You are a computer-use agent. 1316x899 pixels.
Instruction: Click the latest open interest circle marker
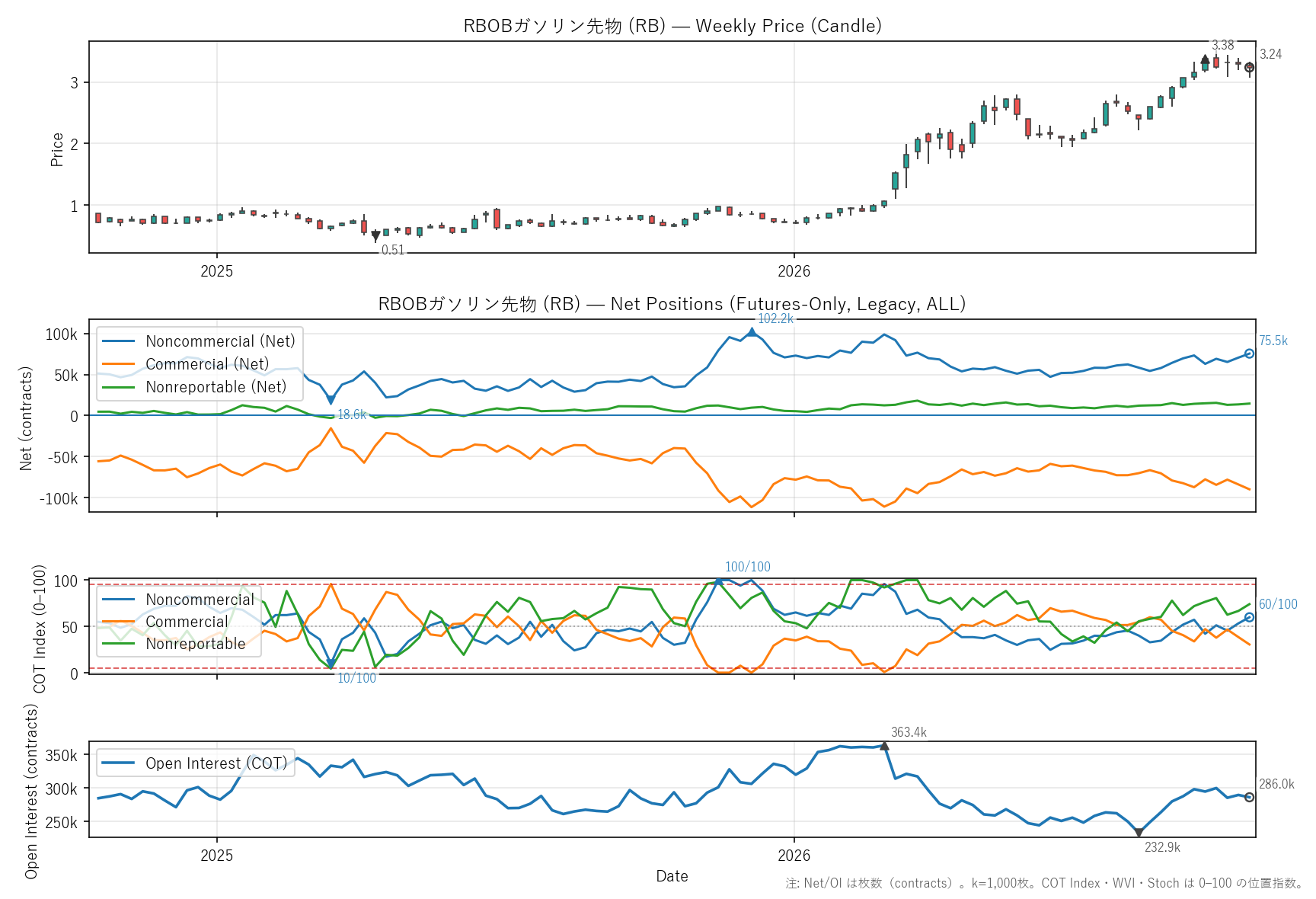(x=1250, y=798)
